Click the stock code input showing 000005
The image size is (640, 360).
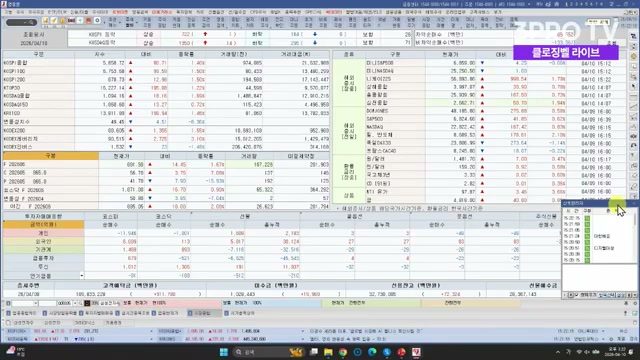[x=64, y=303]
